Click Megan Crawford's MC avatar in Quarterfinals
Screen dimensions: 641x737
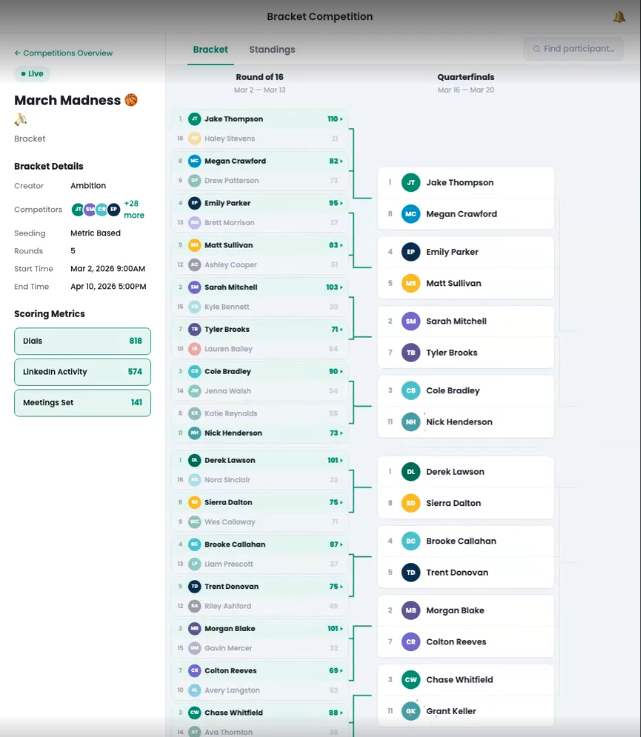tap(410, 214)
